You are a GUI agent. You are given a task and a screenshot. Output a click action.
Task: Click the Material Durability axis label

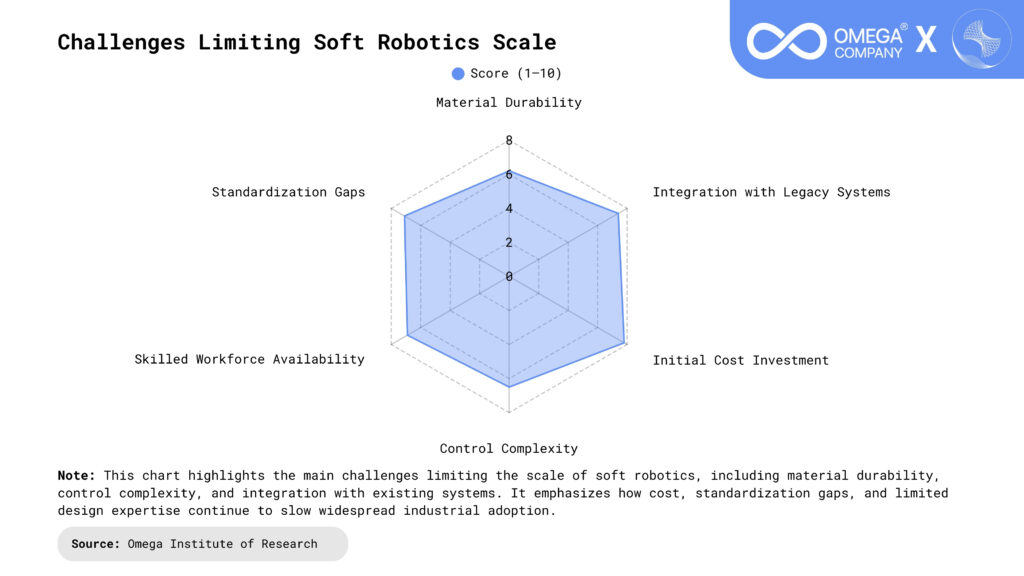tap(508, 102)
